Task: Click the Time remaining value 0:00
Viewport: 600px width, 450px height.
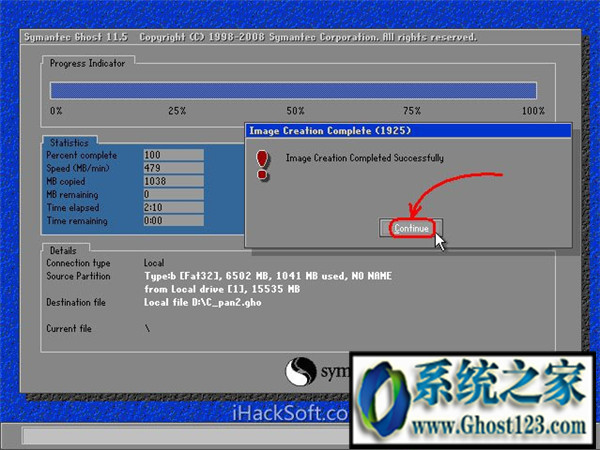Action: pos(173,220)
